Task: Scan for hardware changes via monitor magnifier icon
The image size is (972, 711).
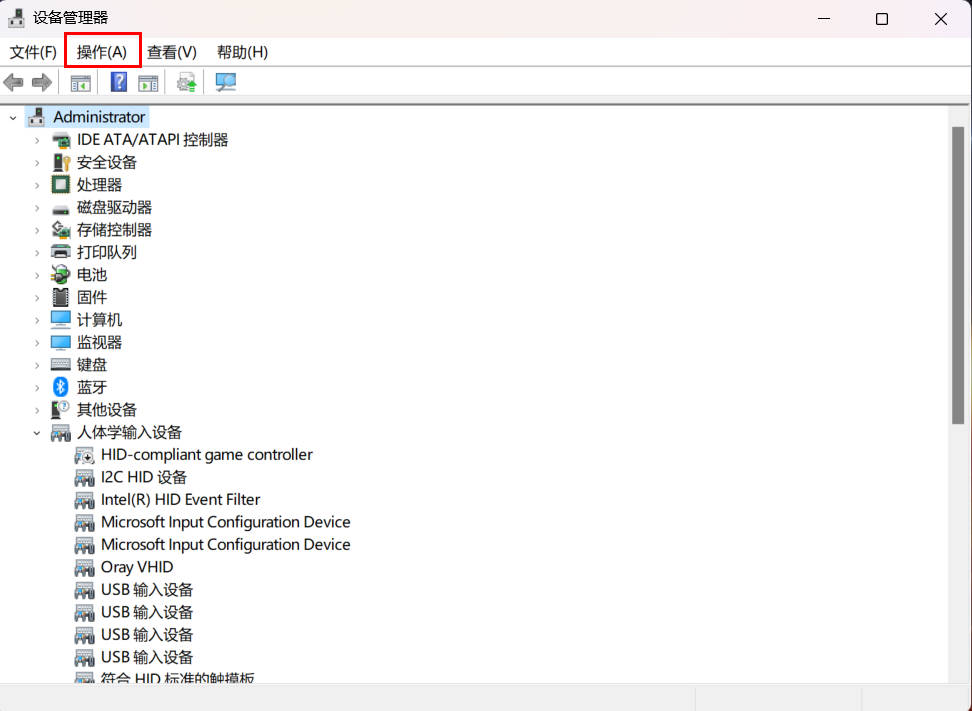Action: tap(226, 82)
